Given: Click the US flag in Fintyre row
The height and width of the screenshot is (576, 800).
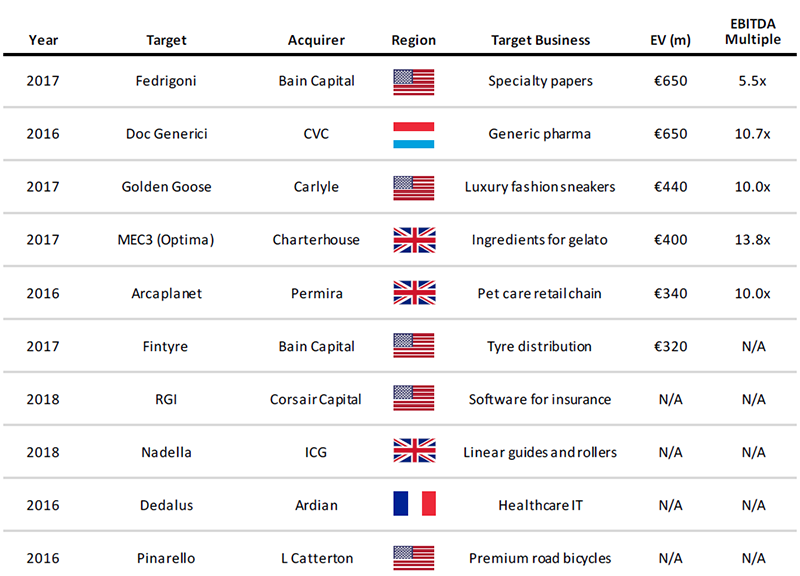Looking at the screenshot, I should [414, 346].
